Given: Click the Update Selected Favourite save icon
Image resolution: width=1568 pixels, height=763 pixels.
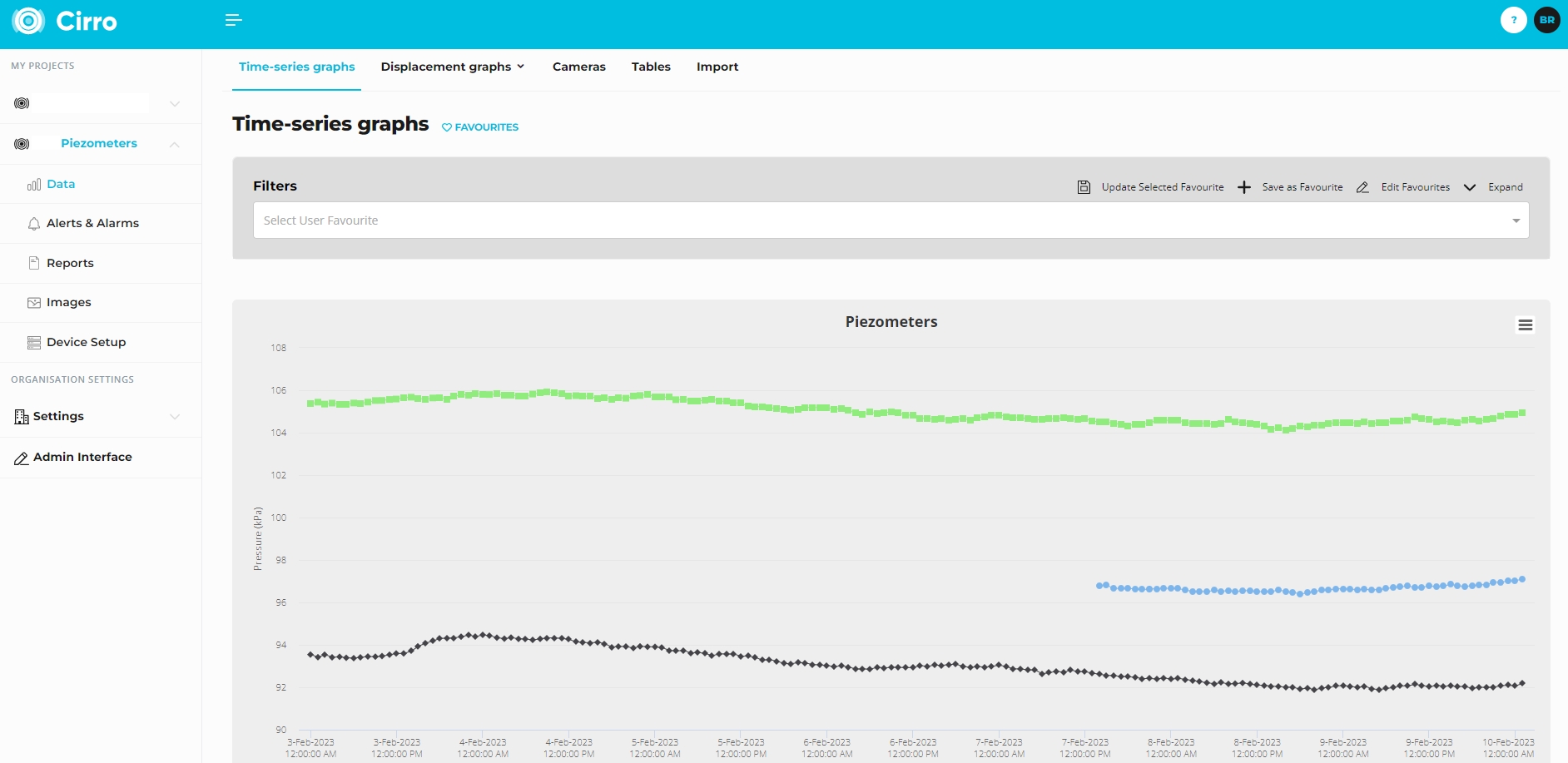Looking at the screenshot, I should point(1084,187).
